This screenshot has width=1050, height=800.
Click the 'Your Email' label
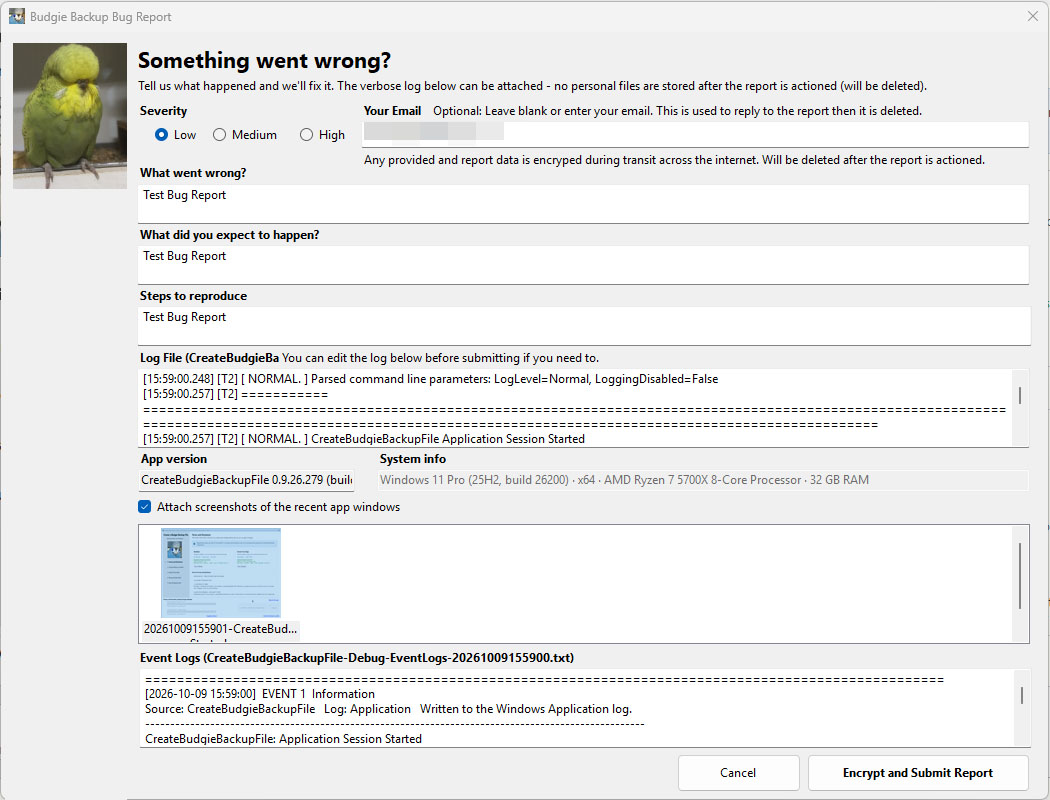coord(392,111)
